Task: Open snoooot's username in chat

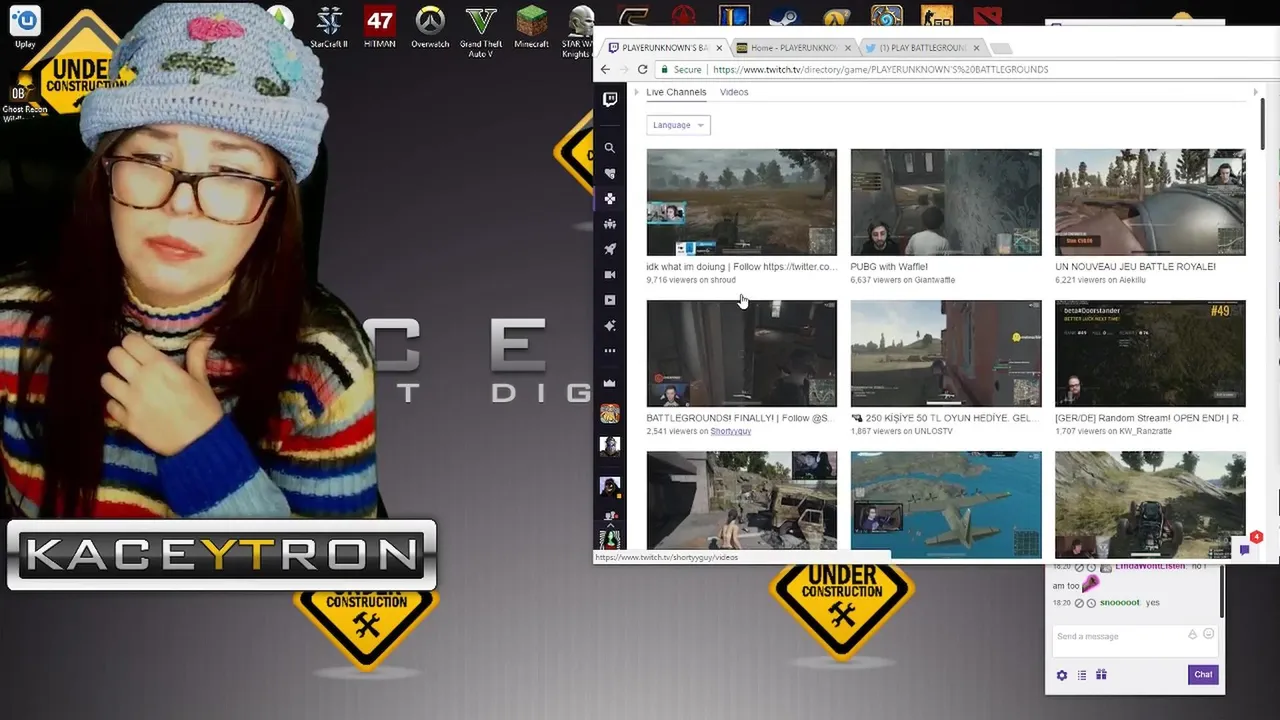Action: pyautogui.click(x=1119, y=603)
